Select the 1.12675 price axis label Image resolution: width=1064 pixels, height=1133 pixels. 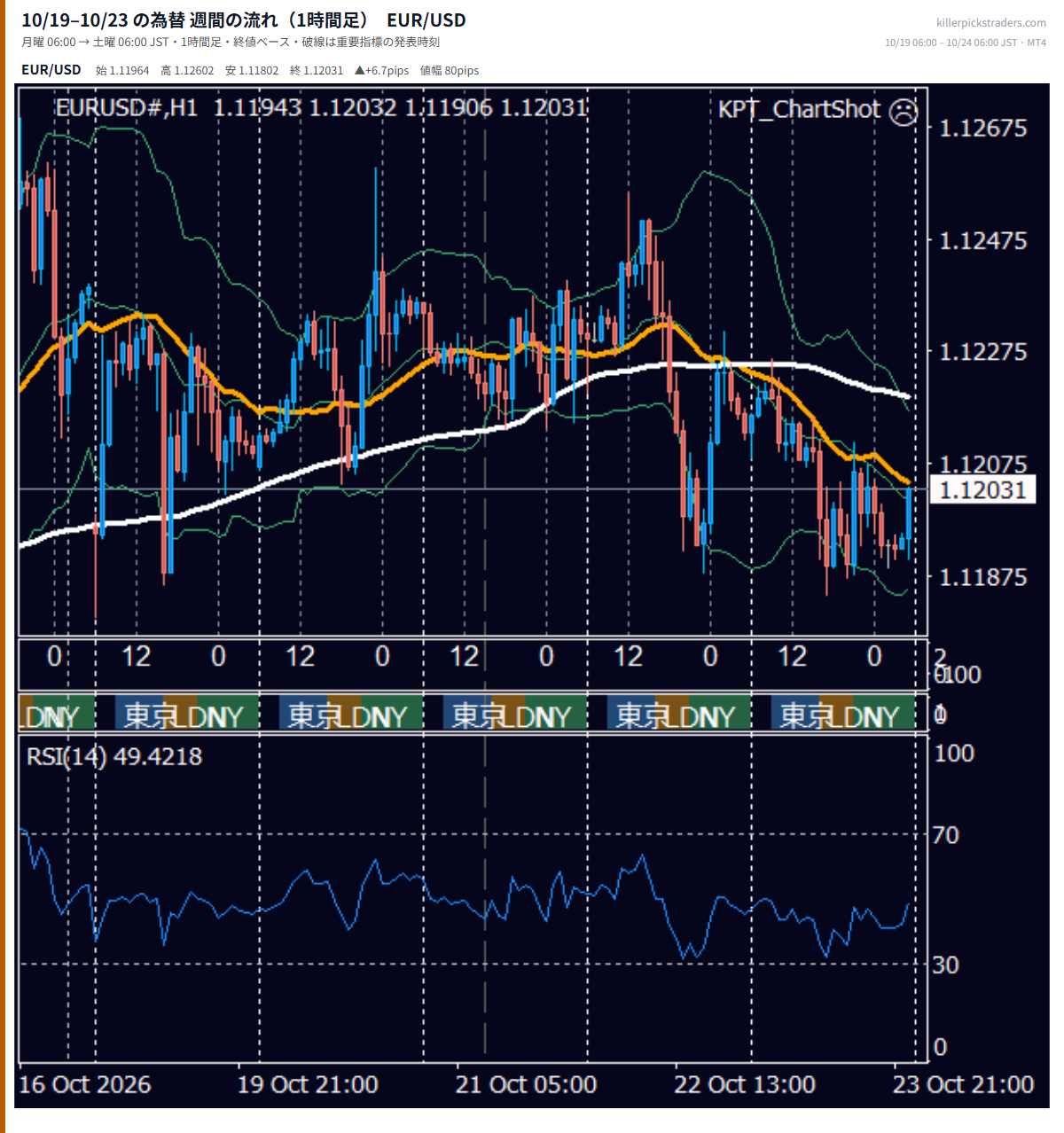pos(982,129)
